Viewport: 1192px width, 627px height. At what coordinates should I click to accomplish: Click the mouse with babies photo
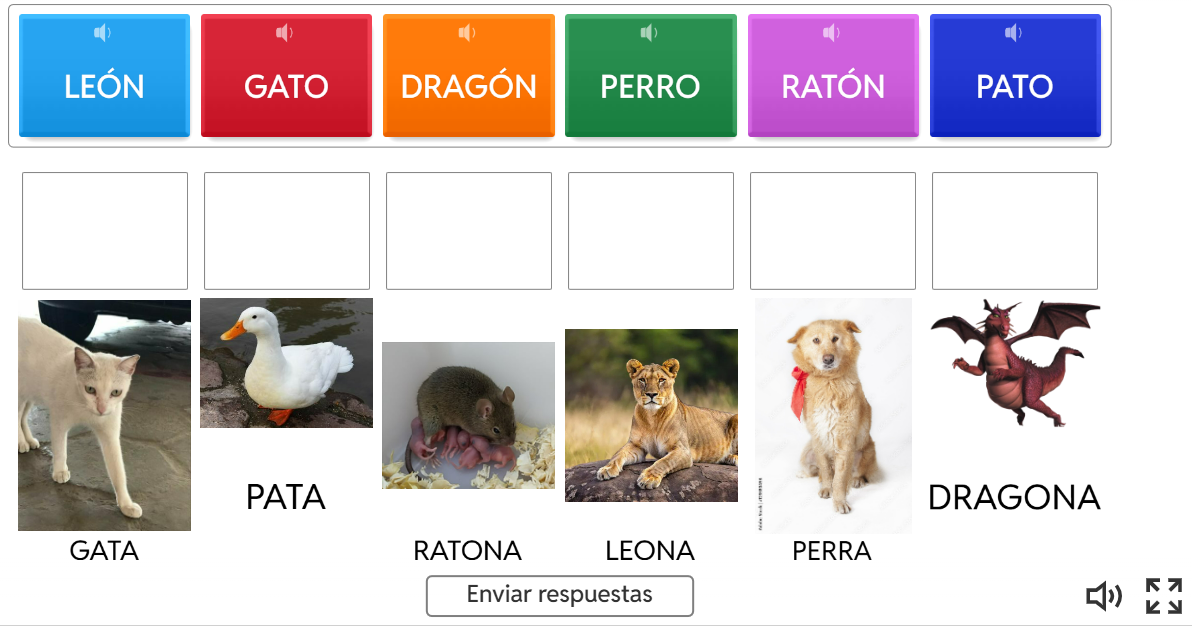click(x=468, y=415)
